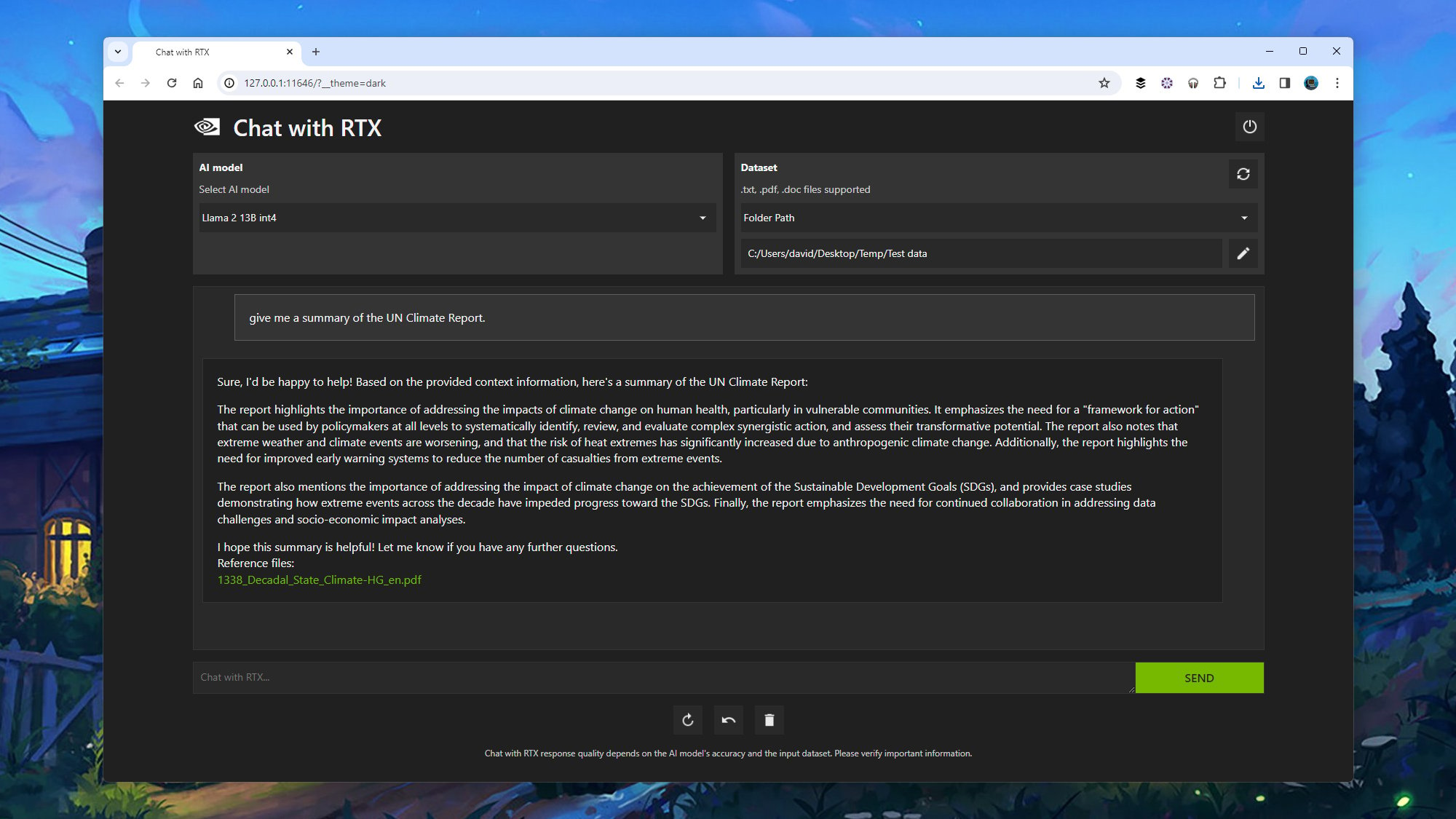This screenshot has width=1456, height=819.
Task: Open the tab search dropdown chevron
Action: tap(118, 52)
